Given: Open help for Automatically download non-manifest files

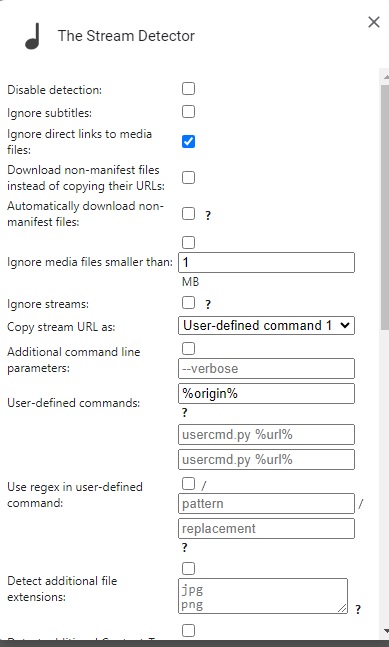Looking at the screenshot, I should [x=208, y=215].
